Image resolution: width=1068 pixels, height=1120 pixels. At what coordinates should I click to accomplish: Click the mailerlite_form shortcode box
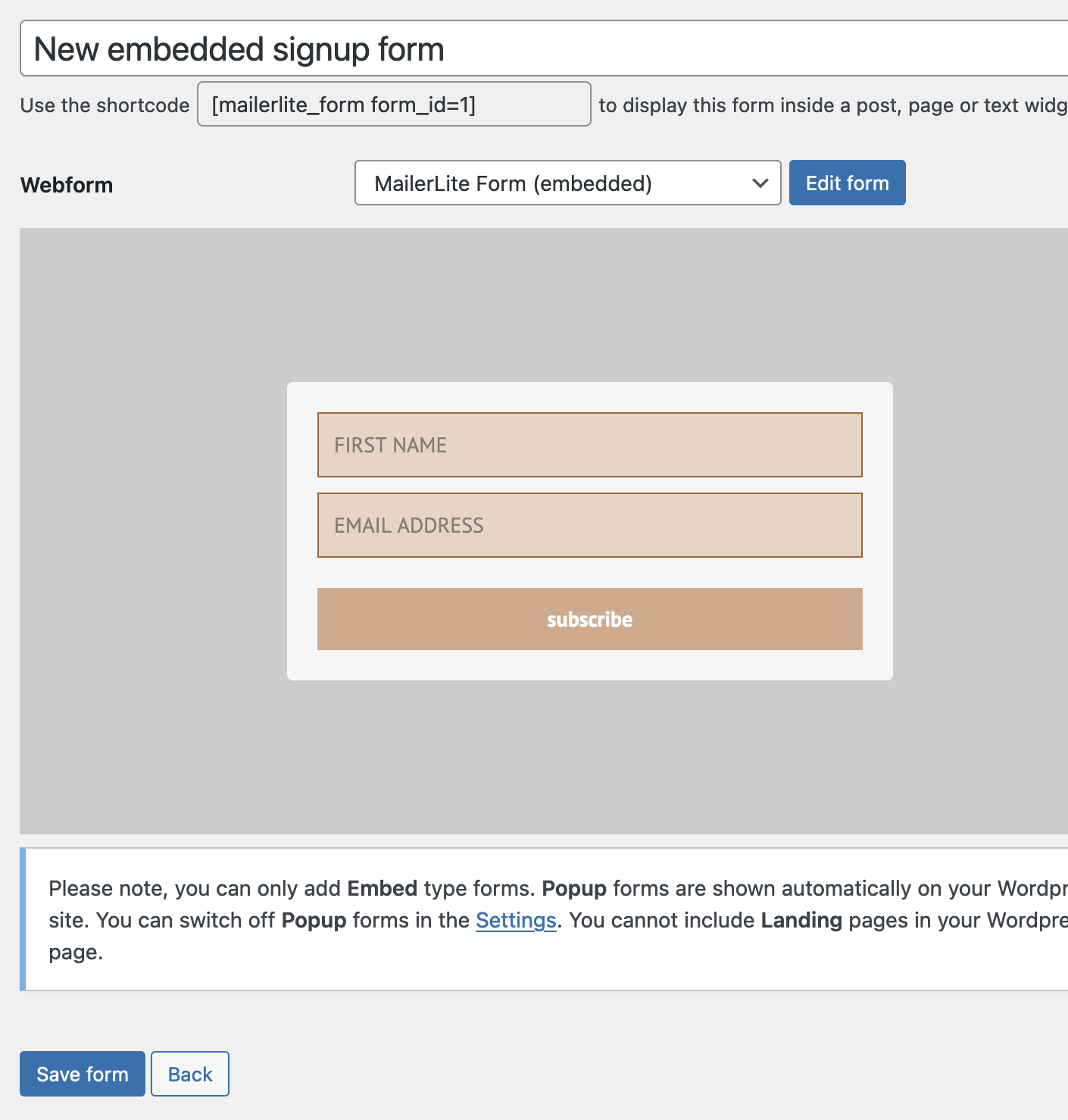[394, 105]
